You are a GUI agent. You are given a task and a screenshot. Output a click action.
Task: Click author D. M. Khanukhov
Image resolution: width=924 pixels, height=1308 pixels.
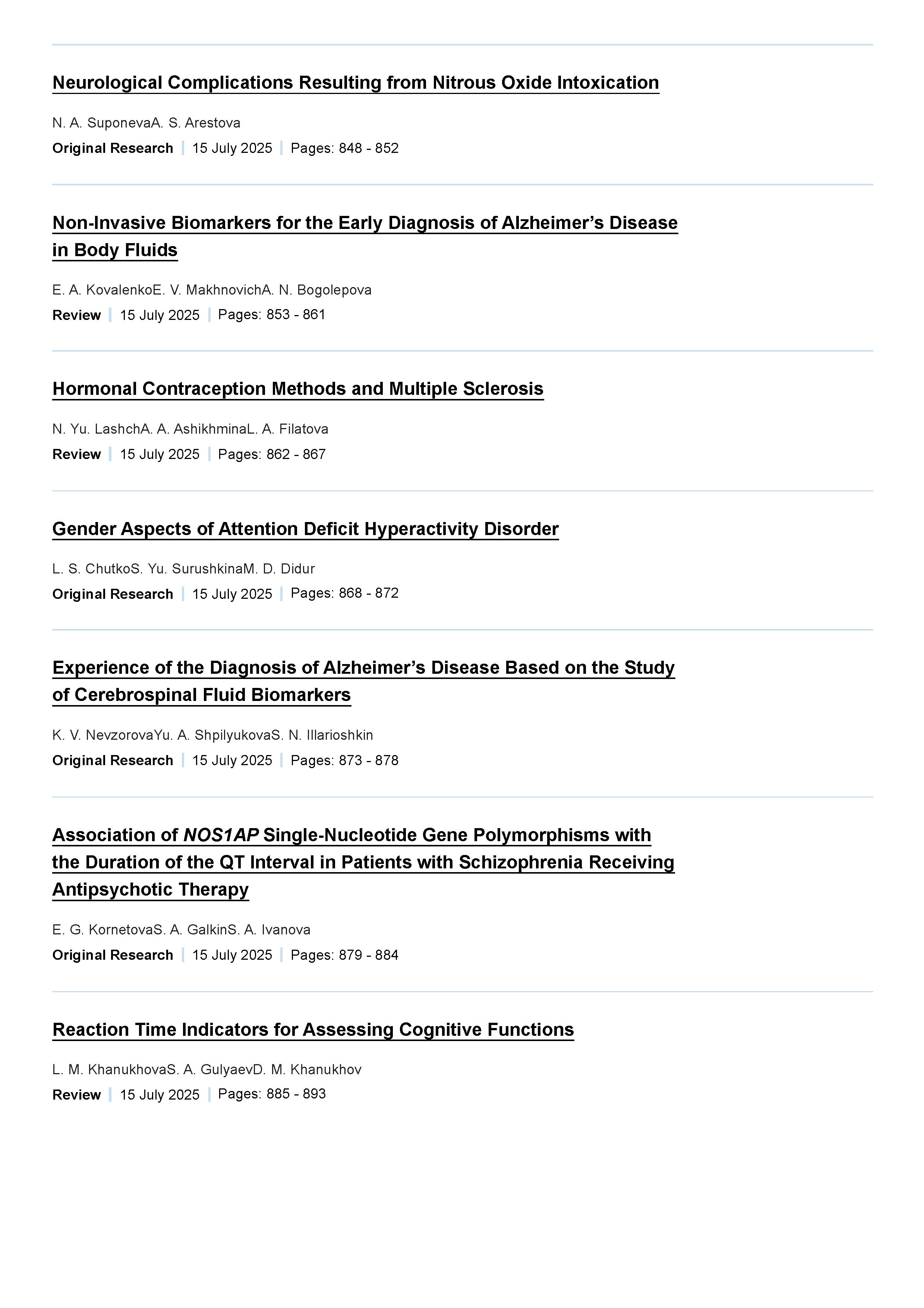[308, 1069]
